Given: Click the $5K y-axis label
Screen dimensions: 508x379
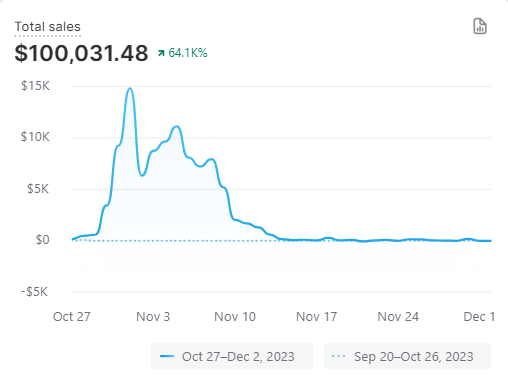Looking at the screenshot, I should (38, 189).
